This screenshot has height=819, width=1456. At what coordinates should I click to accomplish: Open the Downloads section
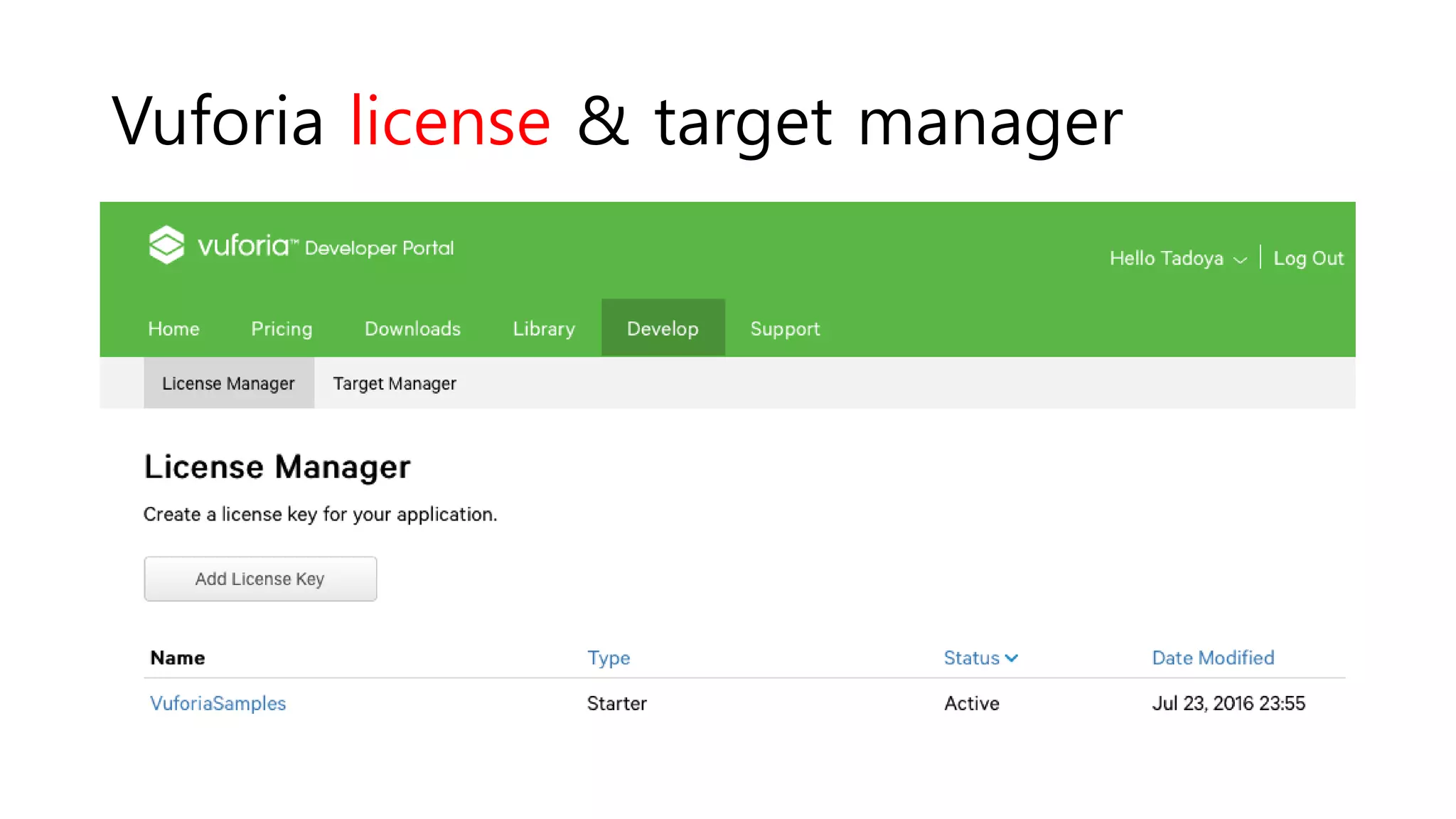(412, 328)
